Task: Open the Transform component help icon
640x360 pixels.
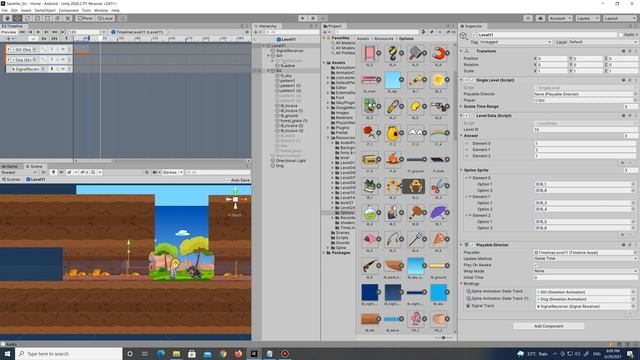Action: tap(623, 51)
